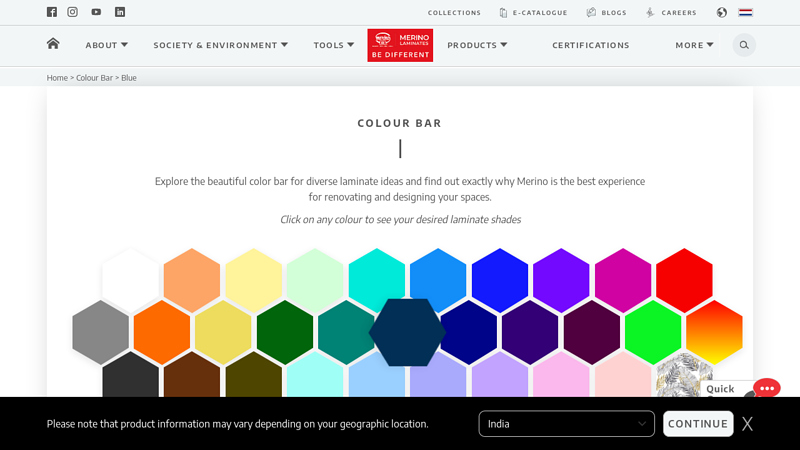Viewport: 800px width, 450px height.
Task: Select the mint green hexagon
Action: coord(315,280)
